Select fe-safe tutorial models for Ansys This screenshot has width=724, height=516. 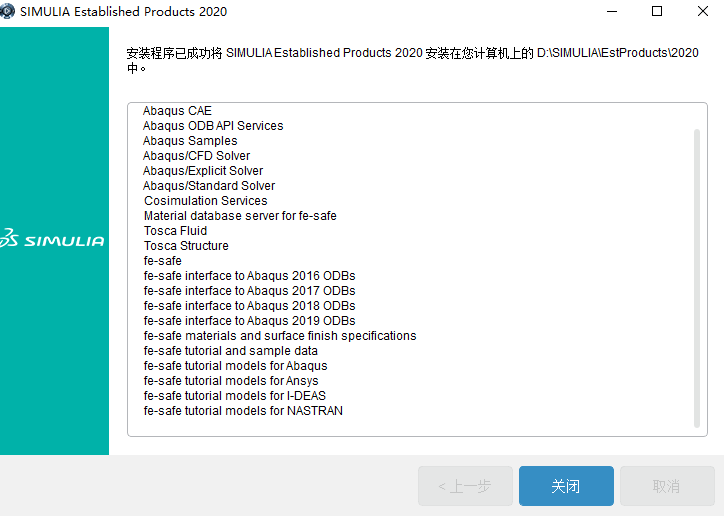[x=231, y=381]
